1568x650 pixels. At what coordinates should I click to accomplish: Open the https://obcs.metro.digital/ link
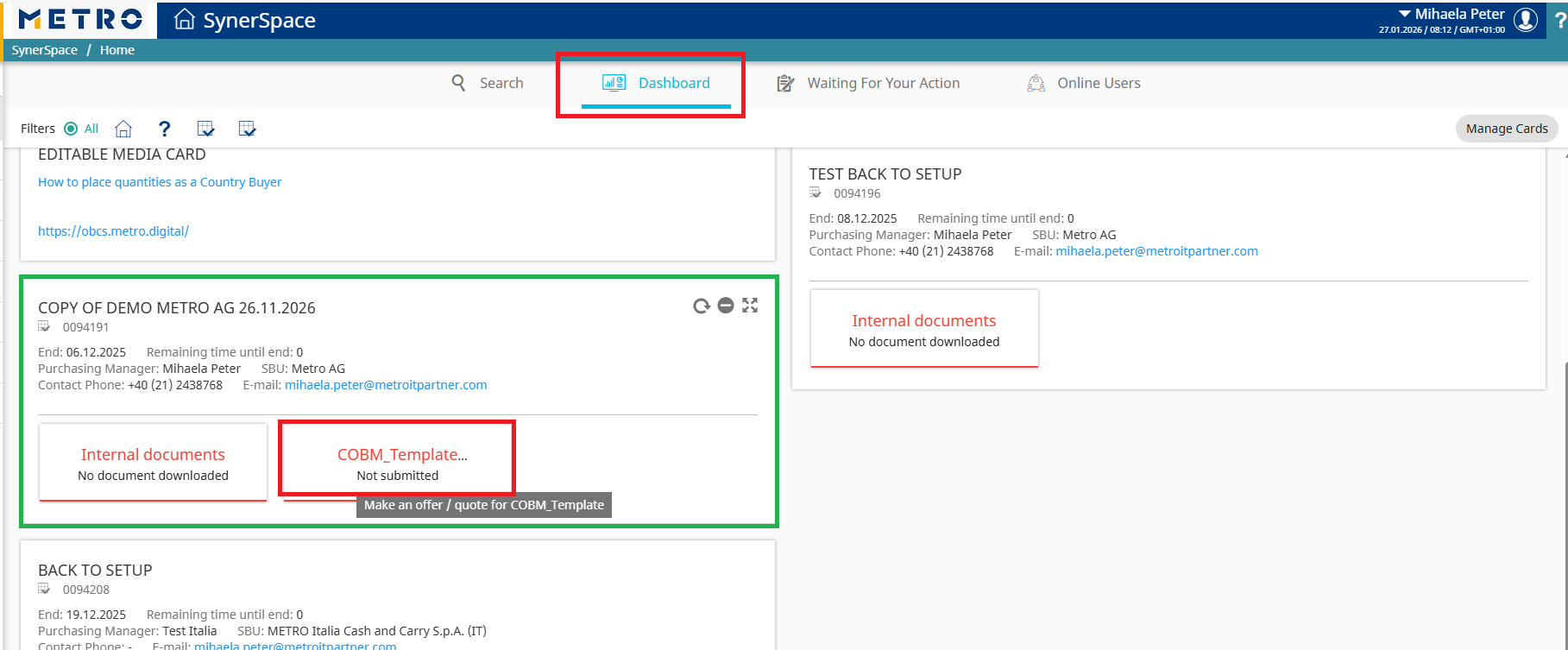(x=113, y=231)
